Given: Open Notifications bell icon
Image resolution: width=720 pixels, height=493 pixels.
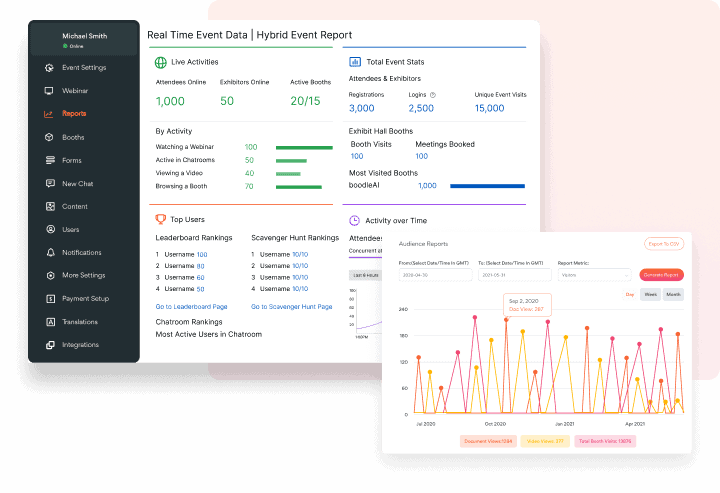Looking at the screenshot, I should click(50, 253).
